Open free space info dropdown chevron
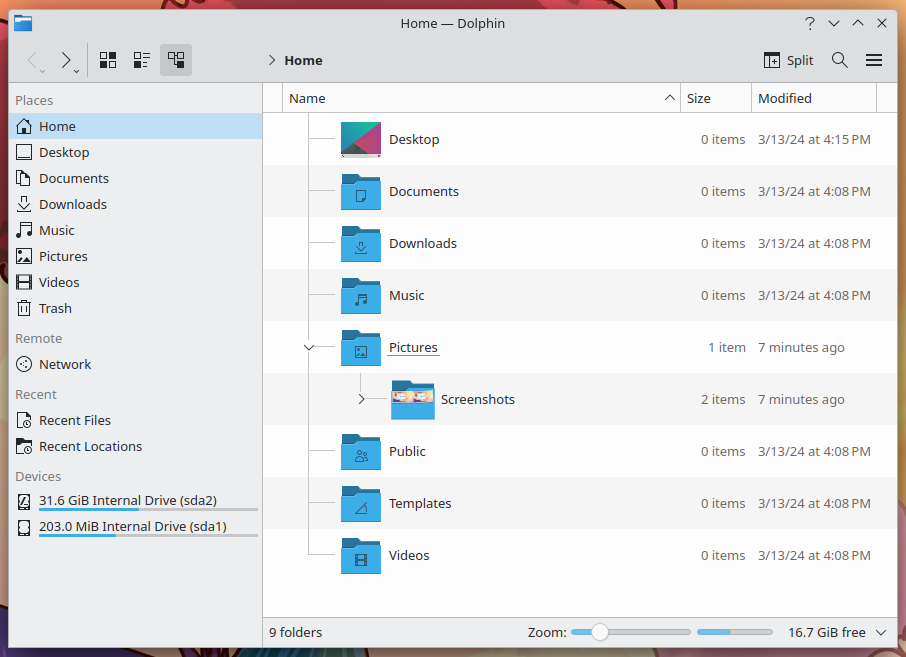Viewport: 906px width, 657px height. [x=881, y=633]
